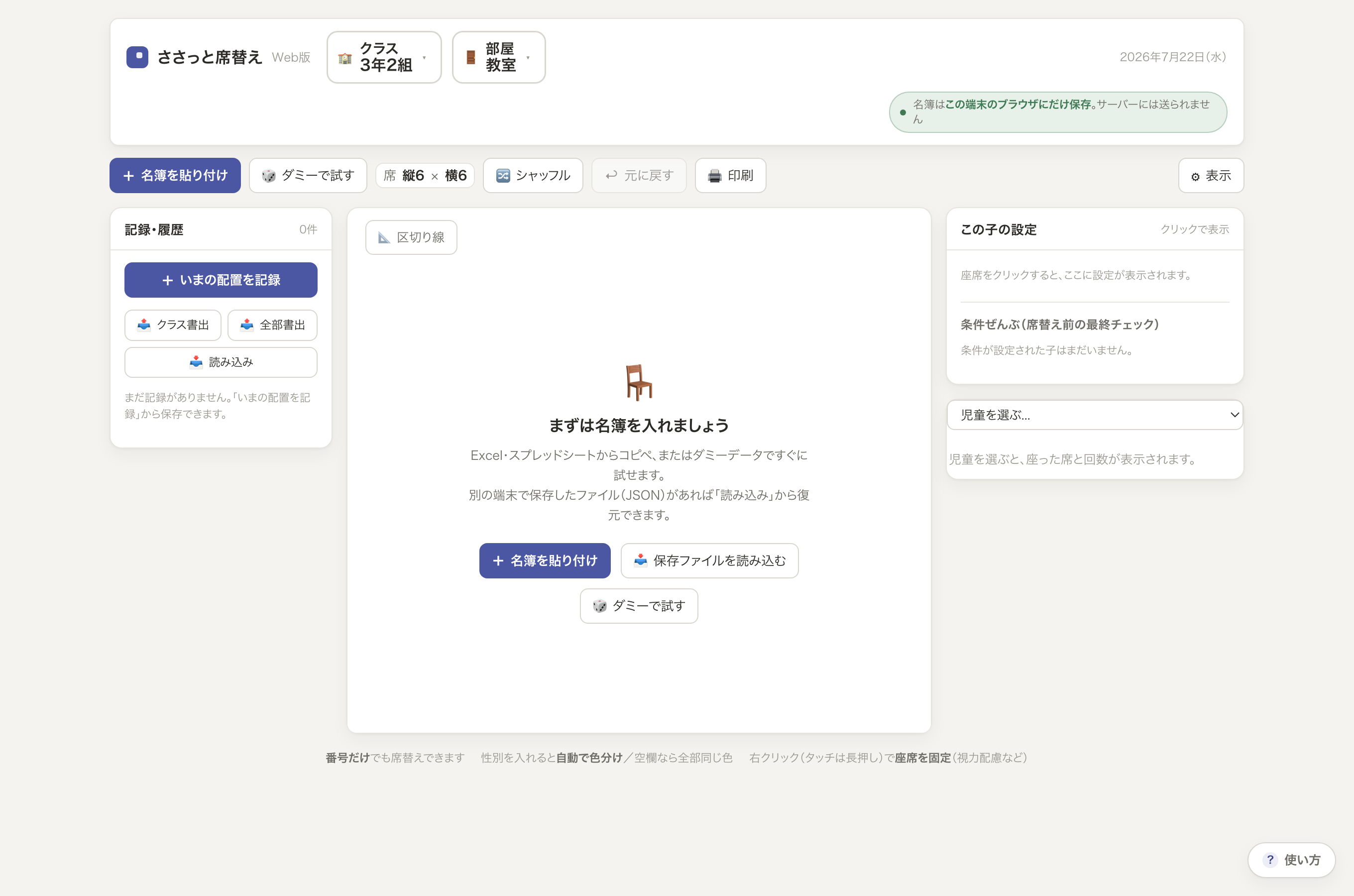This screenshot has height=896, width=1354.
Task: Click the 保存ファイルを読み込む button
Action: [709, 560]
